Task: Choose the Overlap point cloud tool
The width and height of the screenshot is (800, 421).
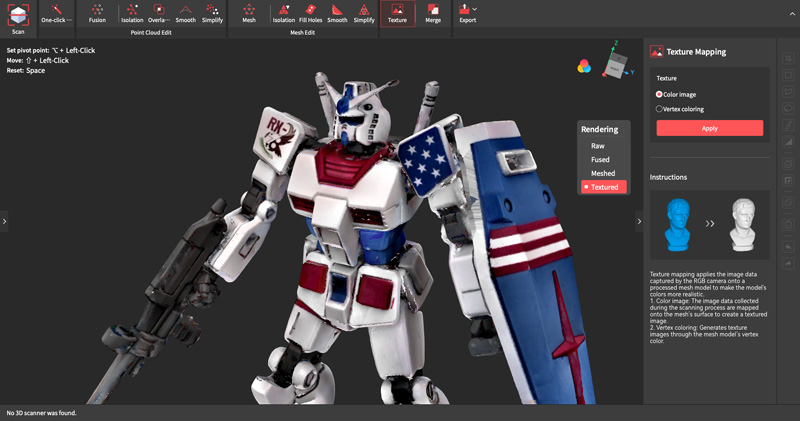Action: click(x=159, y=14)
